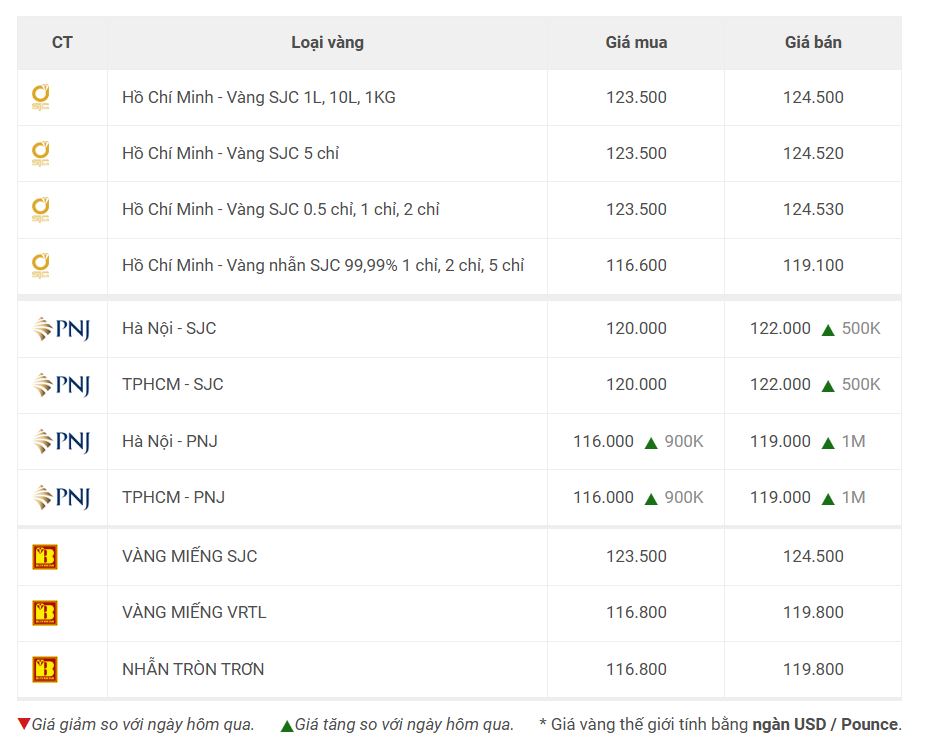
Task: Click the Giá mua column header
Action: 636,42
